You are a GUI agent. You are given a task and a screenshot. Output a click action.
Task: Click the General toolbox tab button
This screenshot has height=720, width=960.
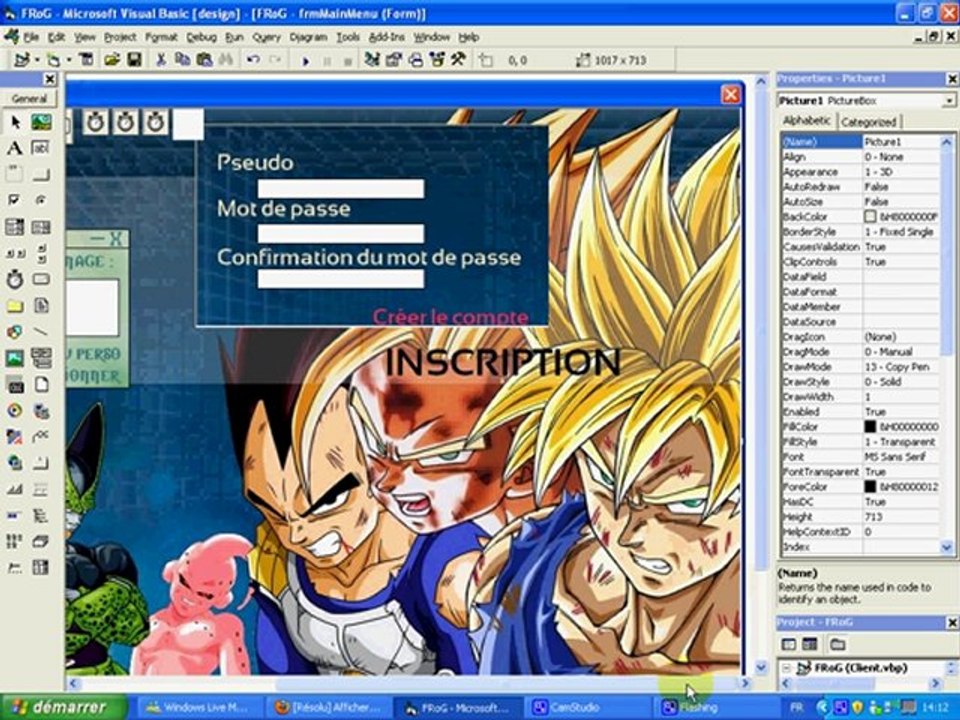[29, 99]
